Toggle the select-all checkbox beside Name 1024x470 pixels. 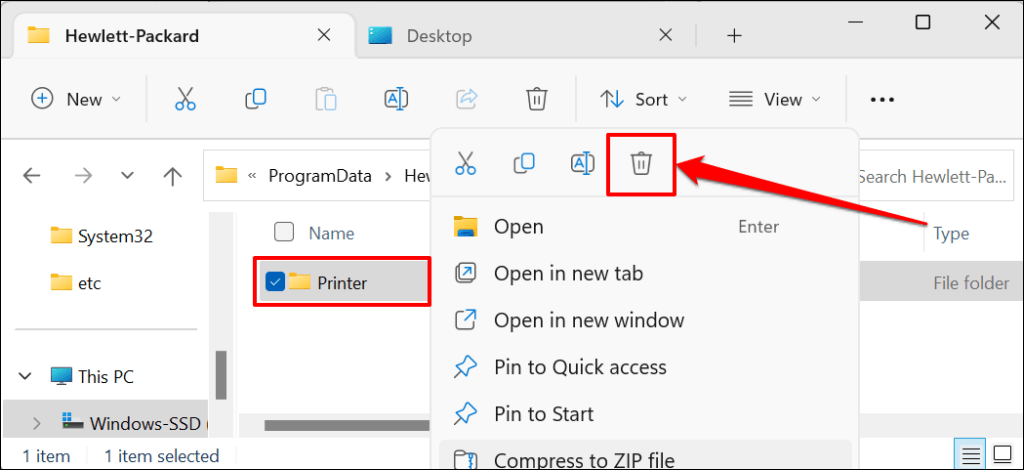pyautogui.click(x=284, y=232)
